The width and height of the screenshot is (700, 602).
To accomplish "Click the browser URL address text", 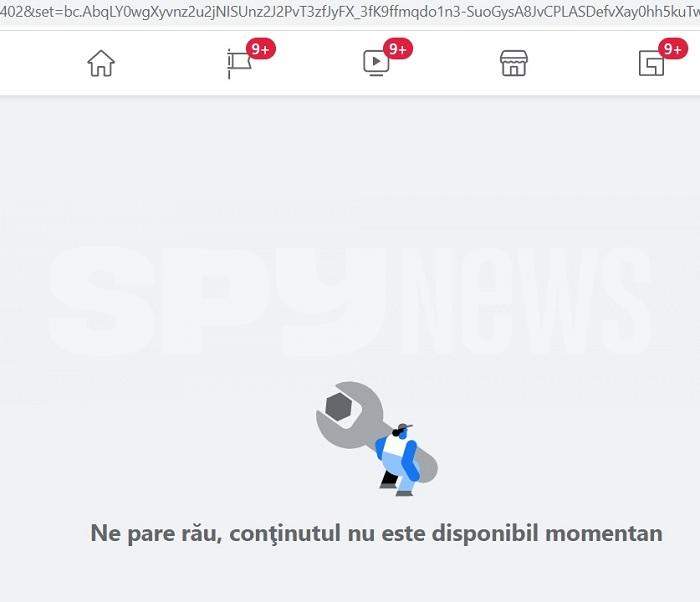I will (x=350, y=12).
